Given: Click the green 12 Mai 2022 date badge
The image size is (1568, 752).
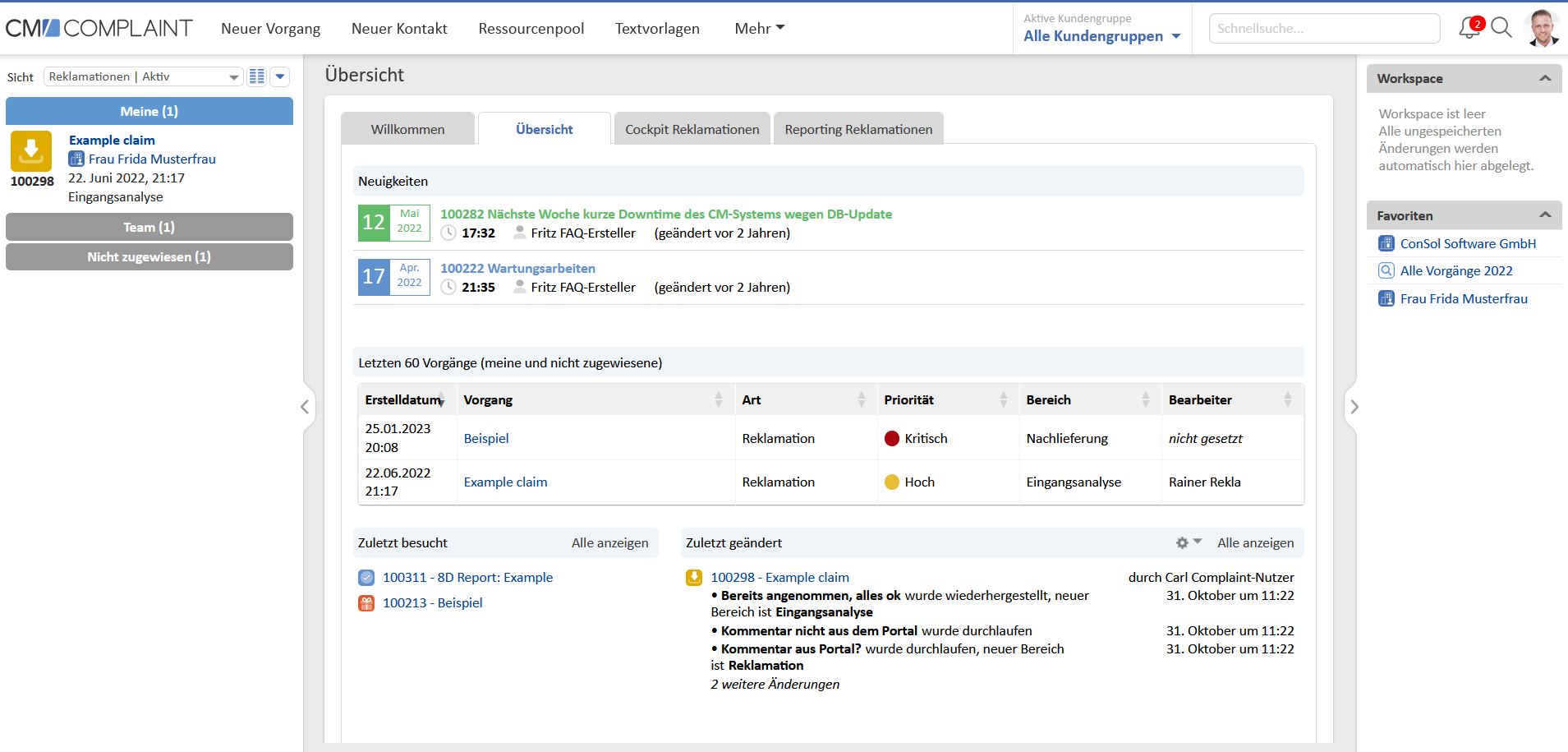Looking at the screenshot, I should 394,223.
